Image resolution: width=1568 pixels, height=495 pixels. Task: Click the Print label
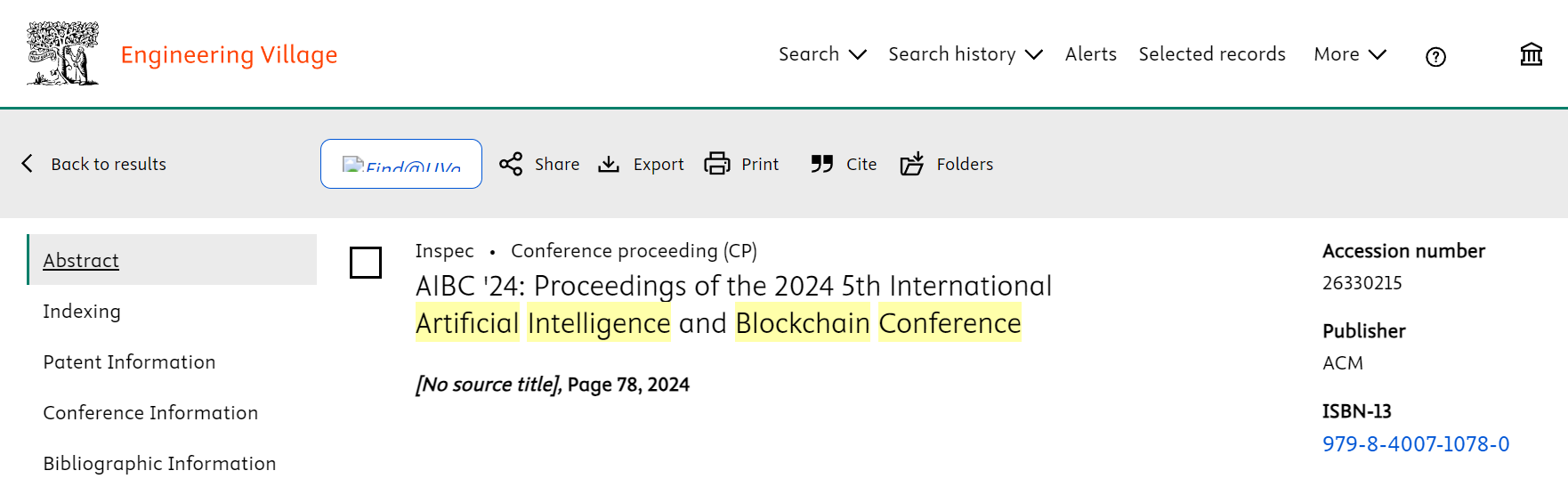point(760,164)
